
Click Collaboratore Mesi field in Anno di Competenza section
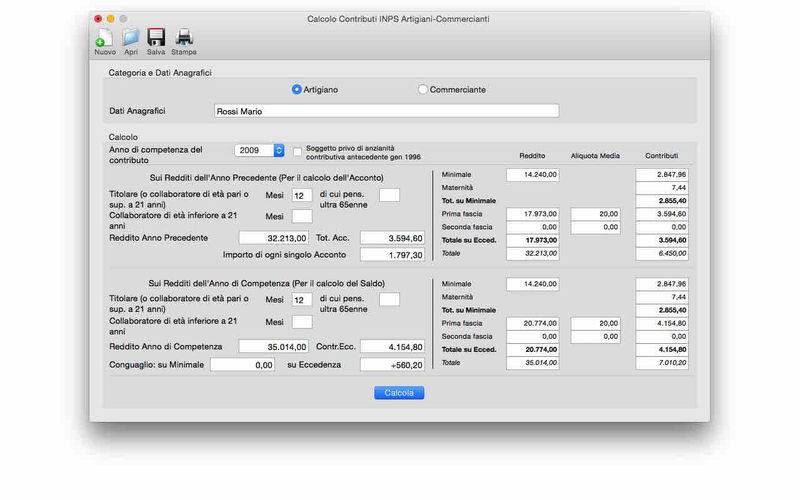(302, 322)
